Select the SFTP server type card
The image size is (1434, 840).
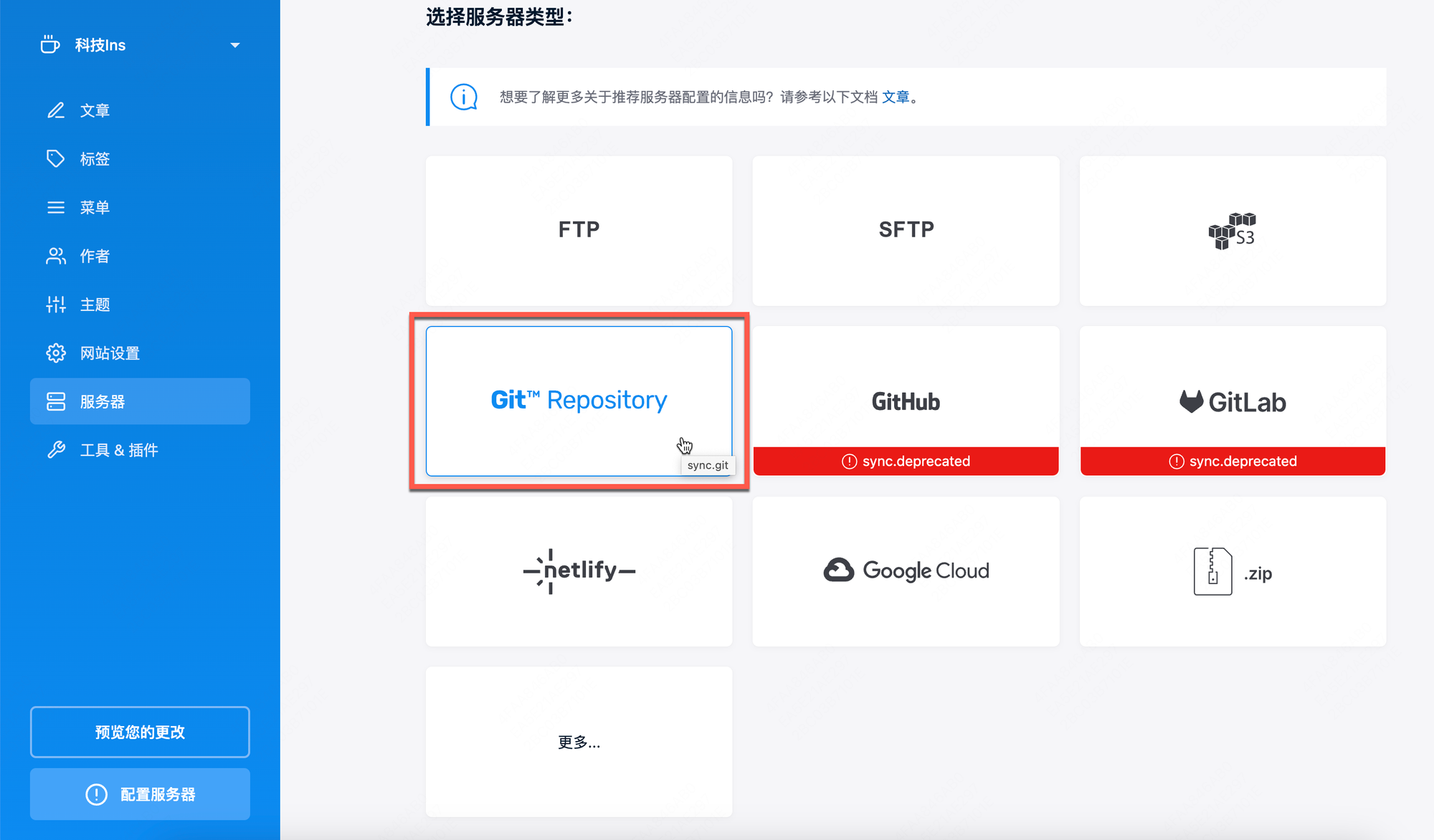(x=906, y=231)
